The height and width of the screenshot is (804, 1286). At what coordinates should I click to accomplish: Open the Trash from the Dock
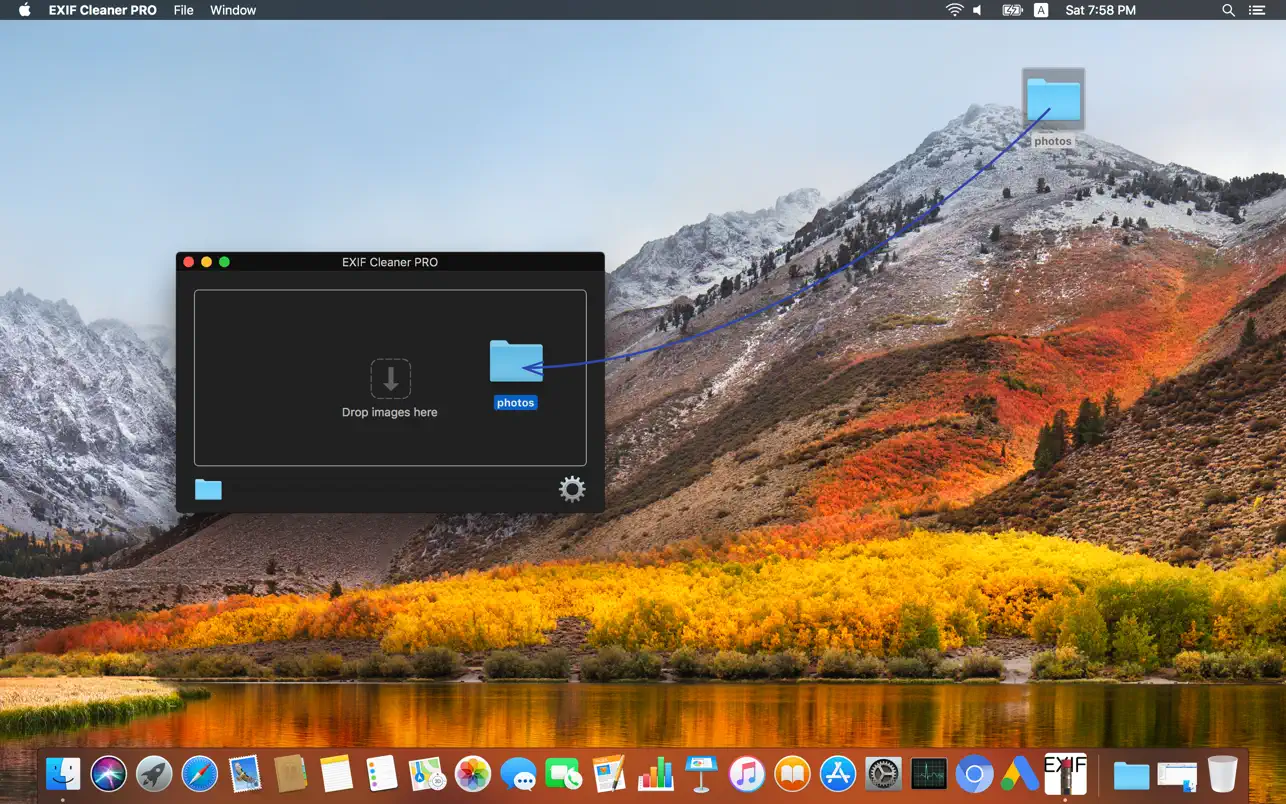(1222, 773)
